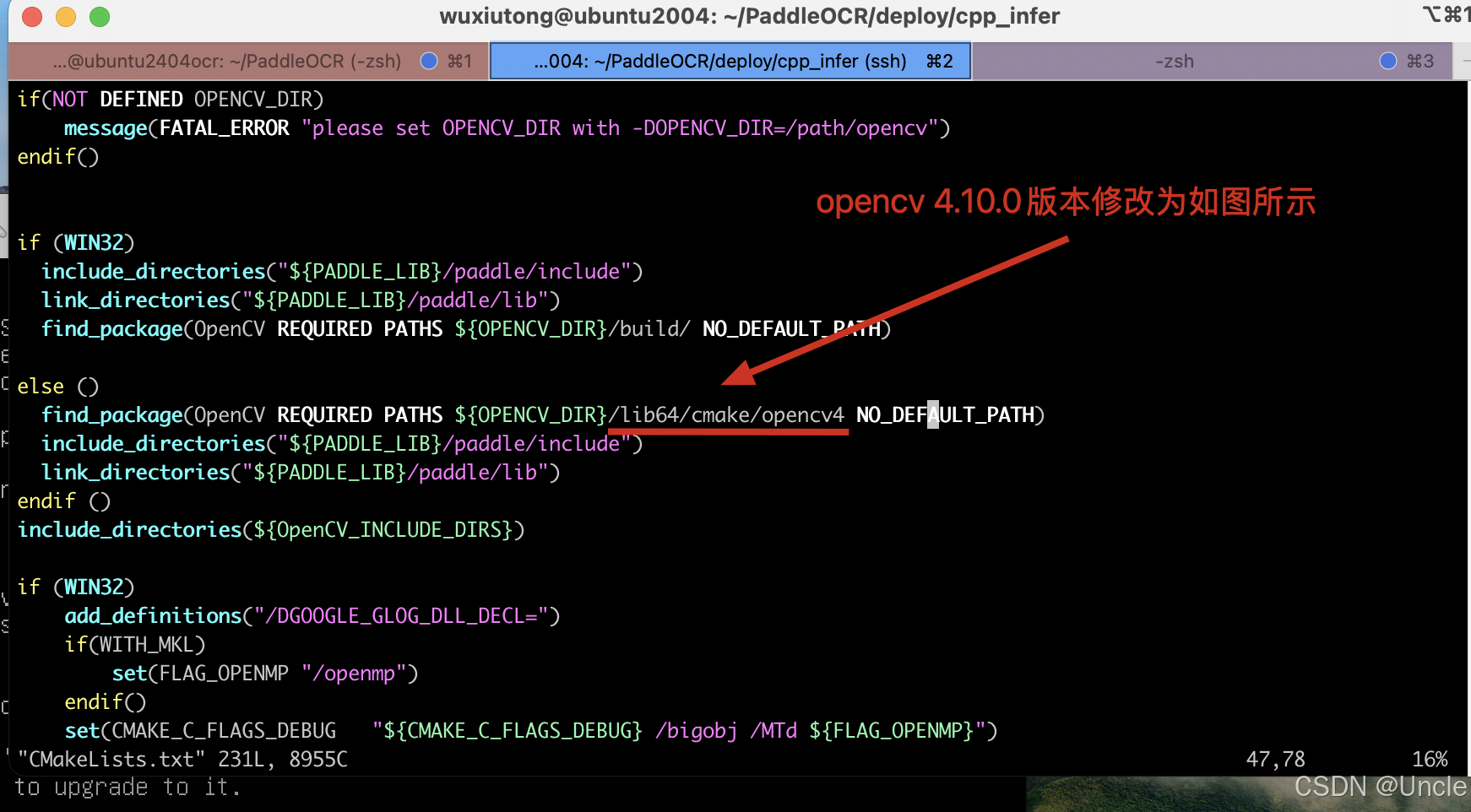1471x812 pixels.
Task: Click '${OPENCV_DIR}/build/' in the WIN32 find_package line
Action: pos(573,329)
